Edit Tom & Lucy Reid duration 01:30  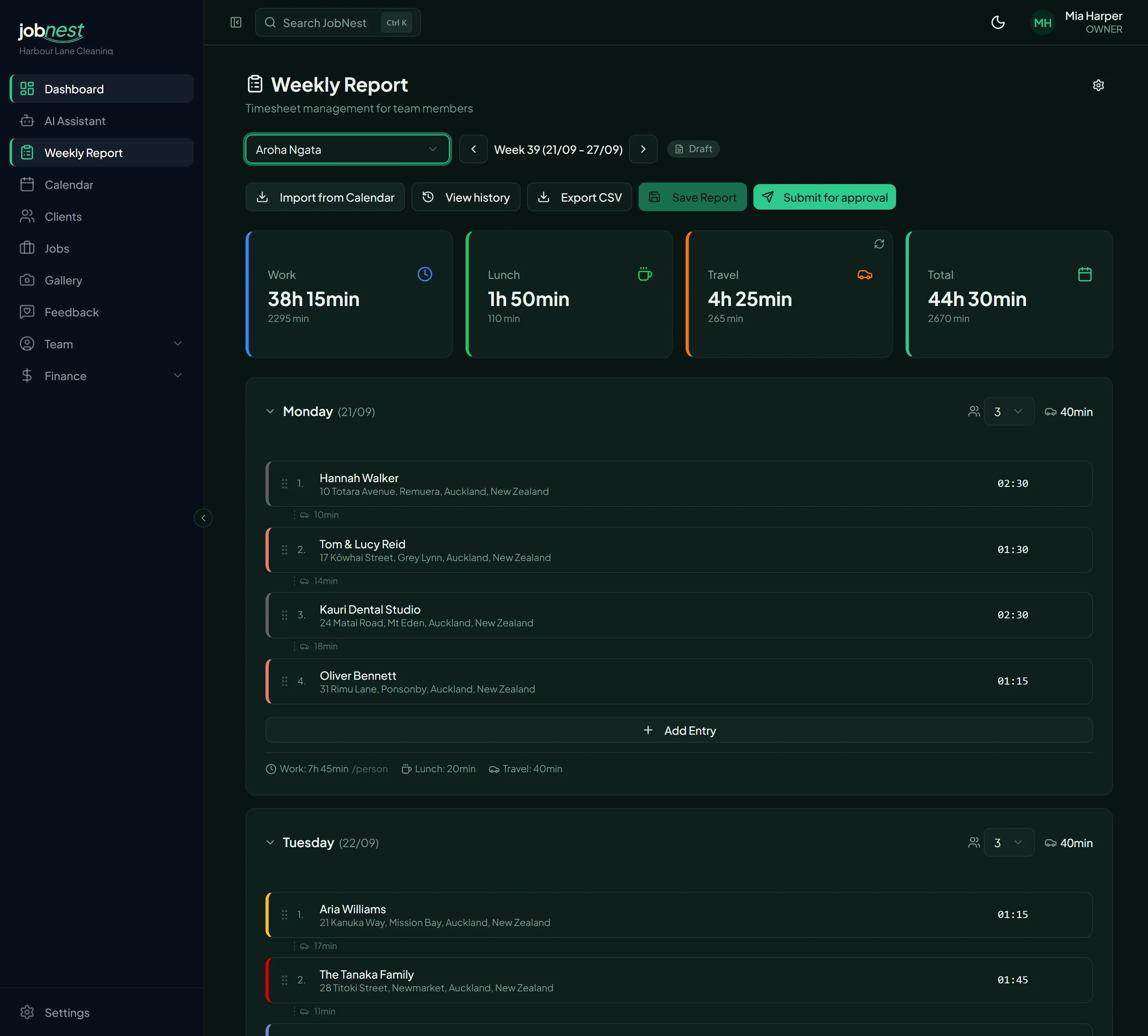(x=1012, y=550)
